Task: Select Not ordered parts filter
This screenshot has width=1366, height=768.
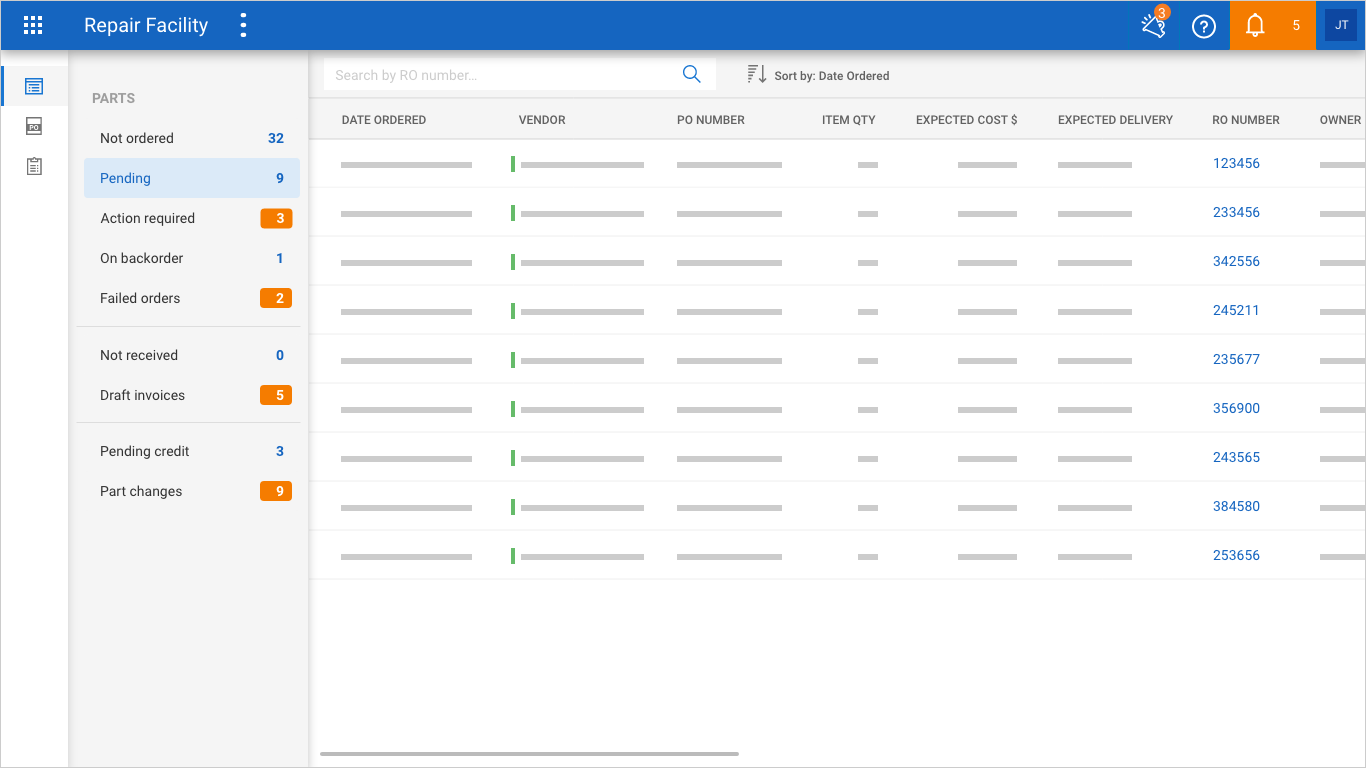Action: tap(192, 138)
